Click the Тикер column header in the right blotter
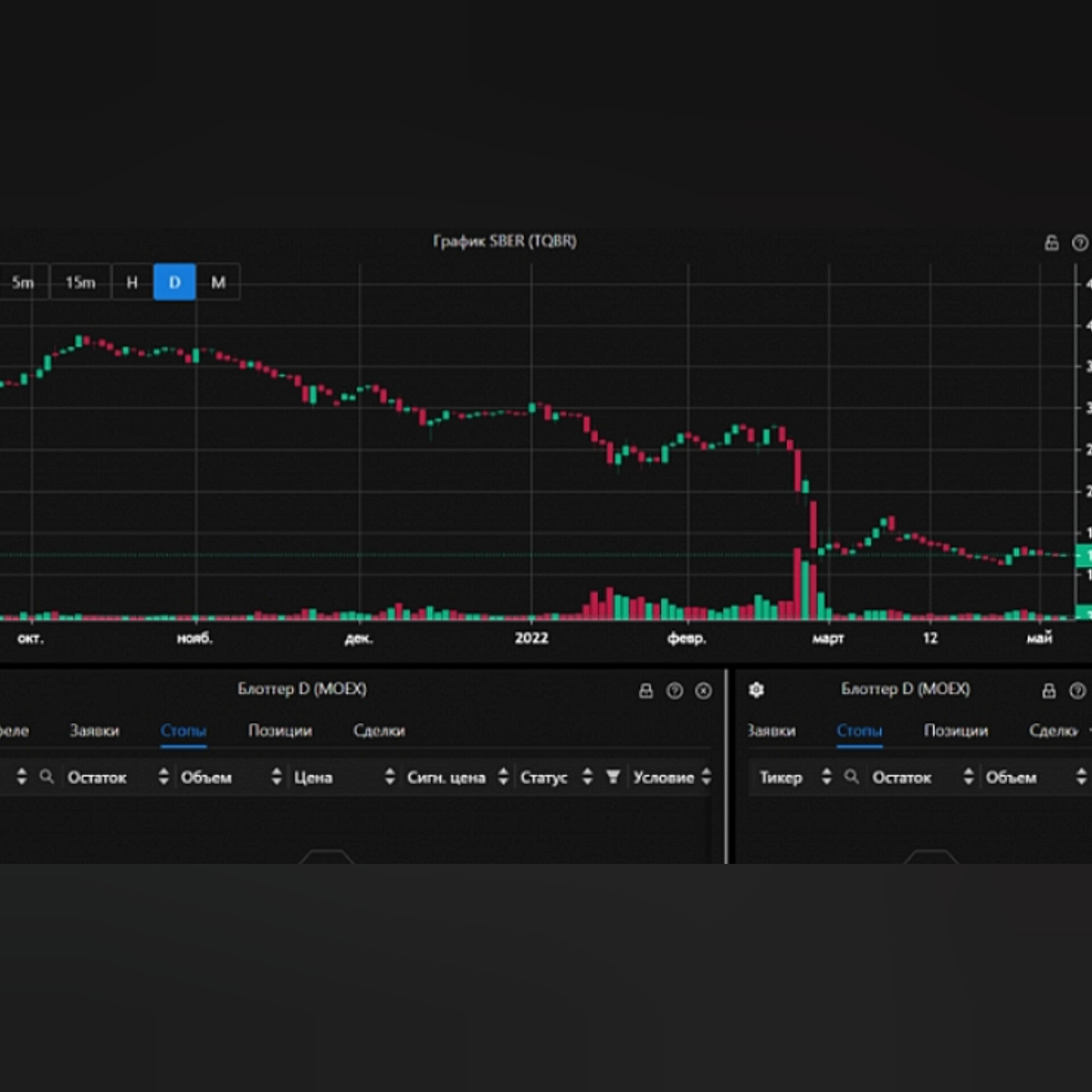The width and height of the screenshot is (1092, 1092). point(781,777)
